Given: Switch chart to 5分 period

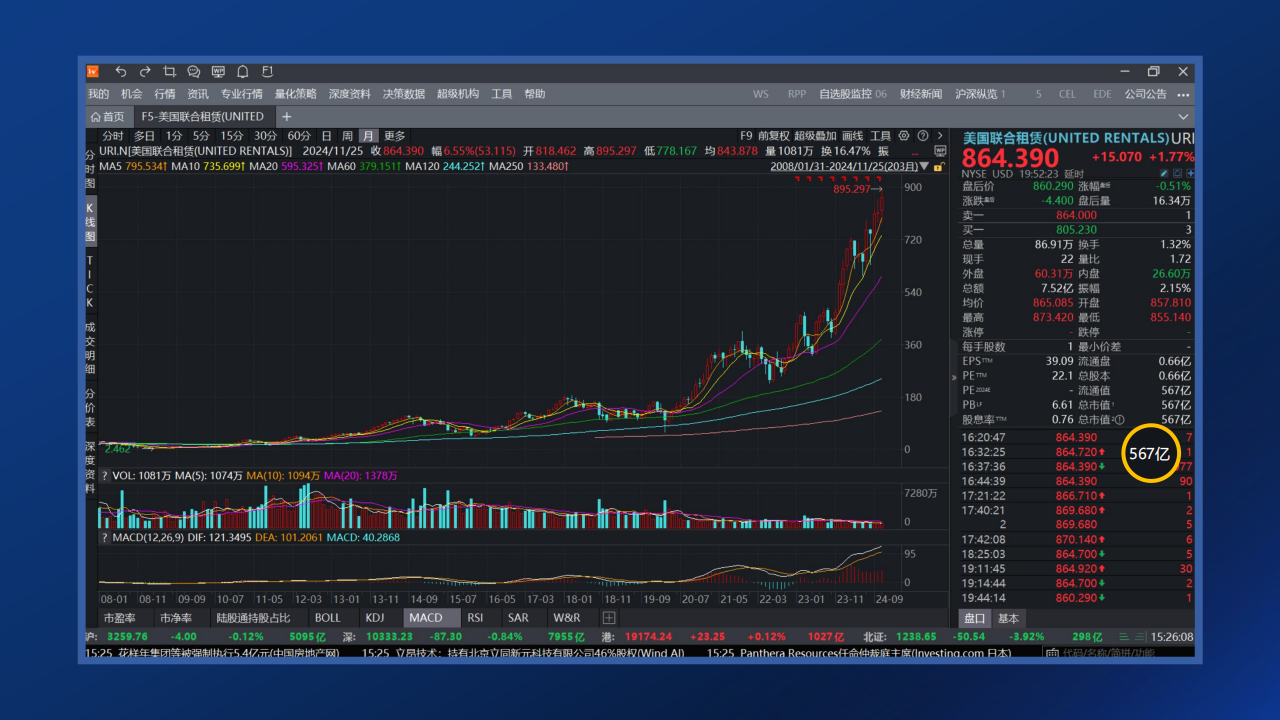Looking at the screenshot, I should [x=202, y=136].
